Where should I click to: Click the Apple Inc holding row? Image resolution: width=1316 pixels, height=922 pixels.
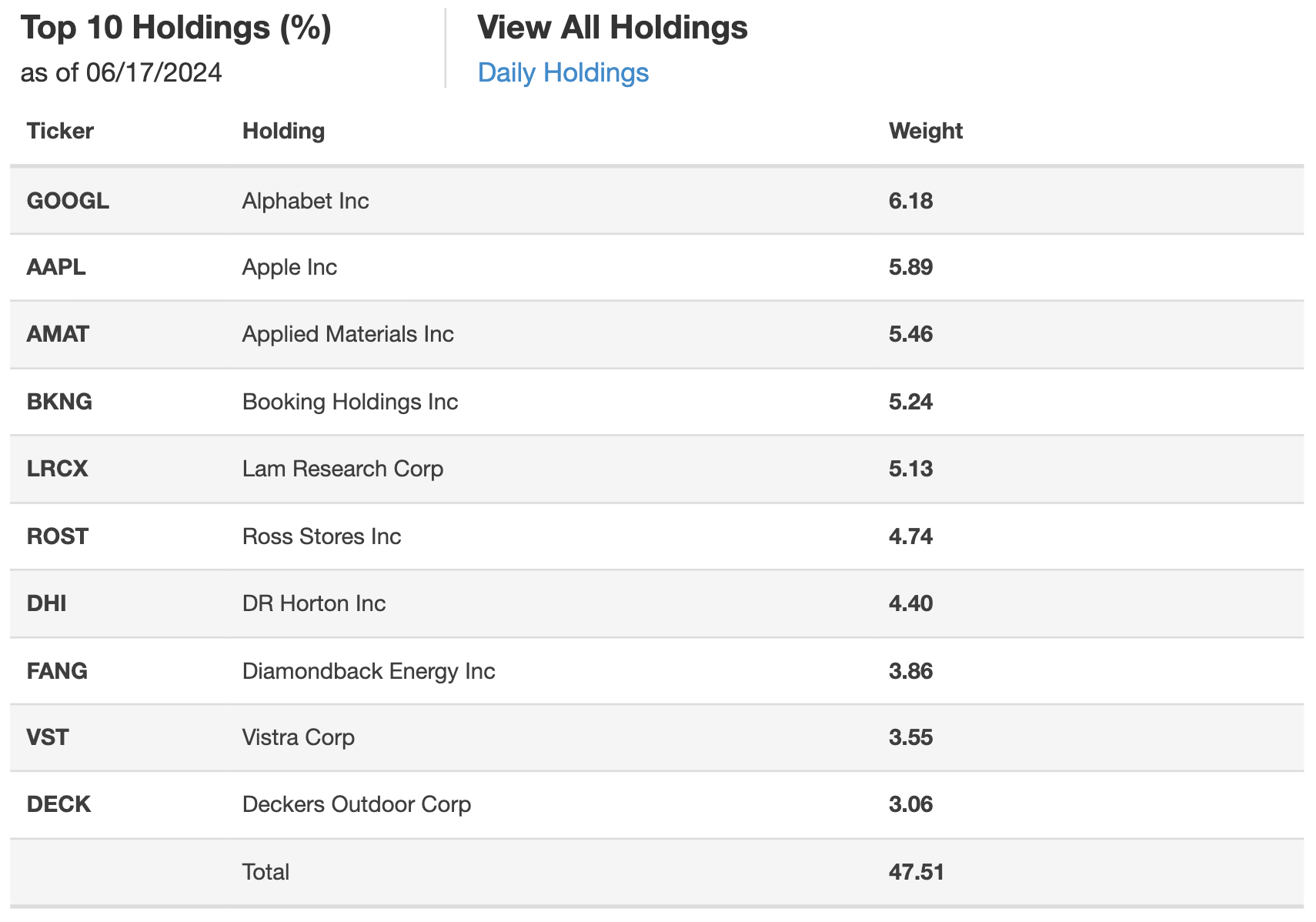click(289, 267)
